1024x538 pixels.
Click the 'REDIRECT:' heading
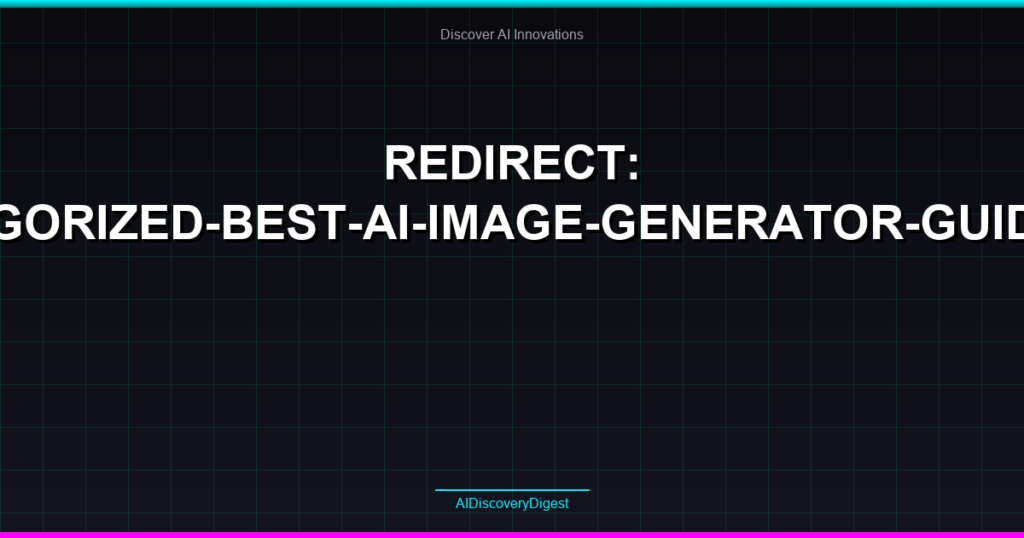tap(512, 163)
